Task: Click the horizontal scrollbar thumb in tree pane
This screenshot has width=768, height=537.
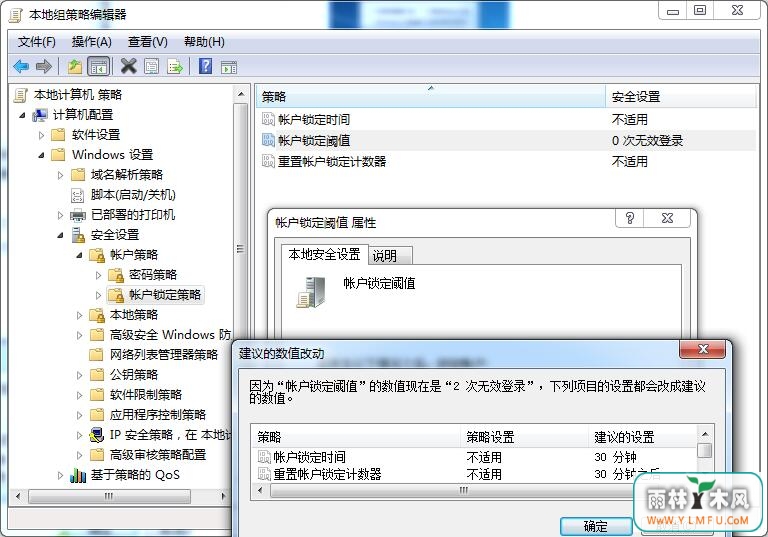Action: tap(109, 496)
